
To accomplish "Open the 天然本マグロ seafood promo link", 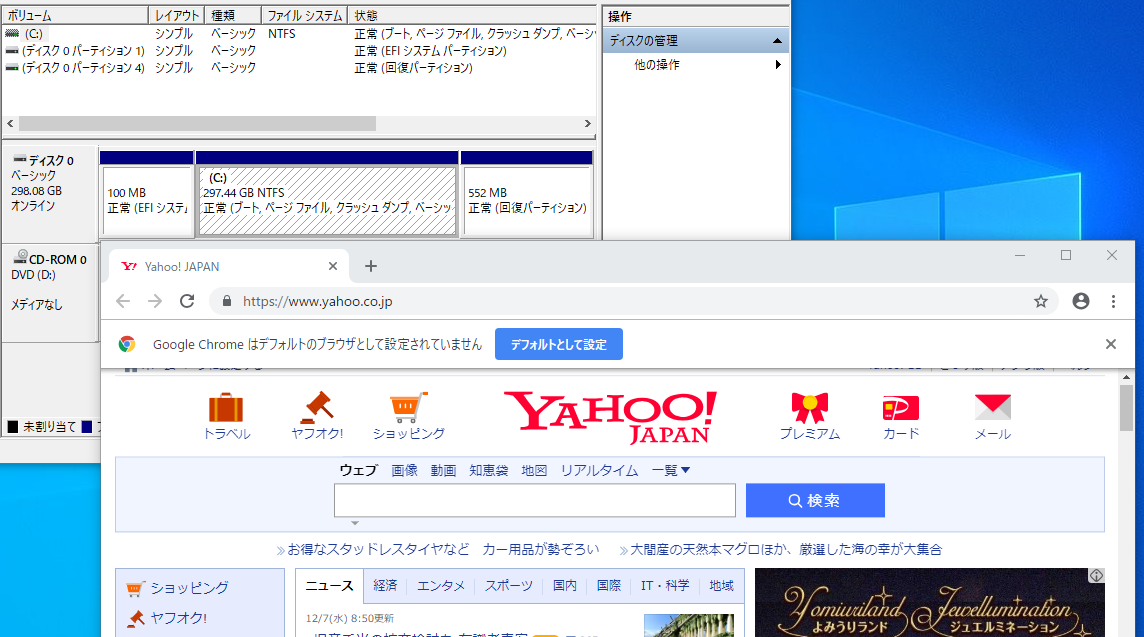I will (x=786, y=549).
